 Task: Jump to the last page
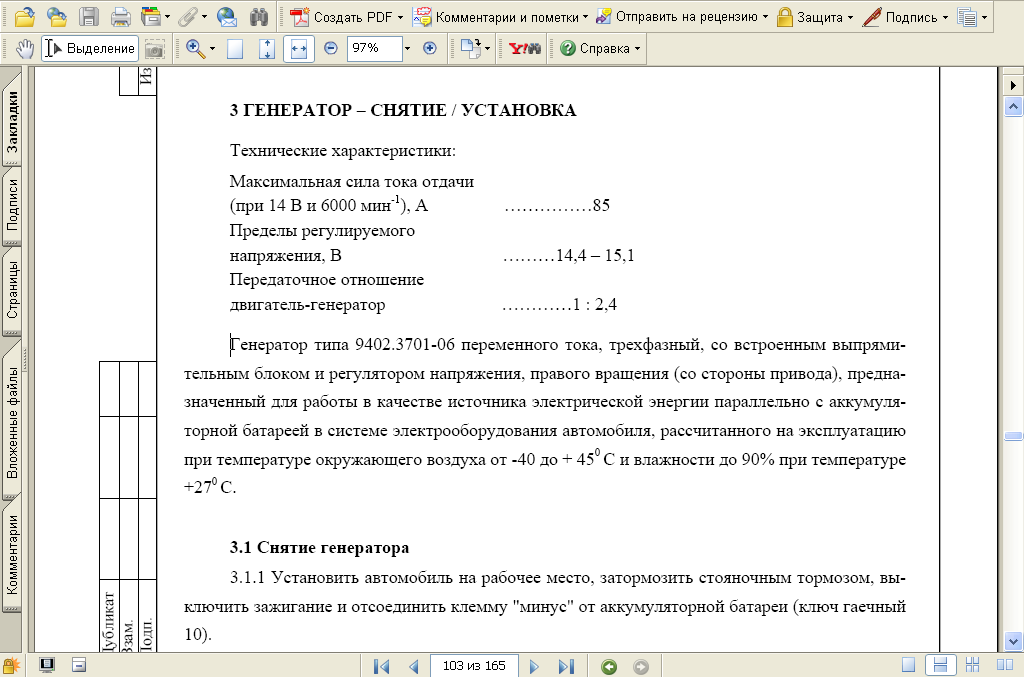566,666
